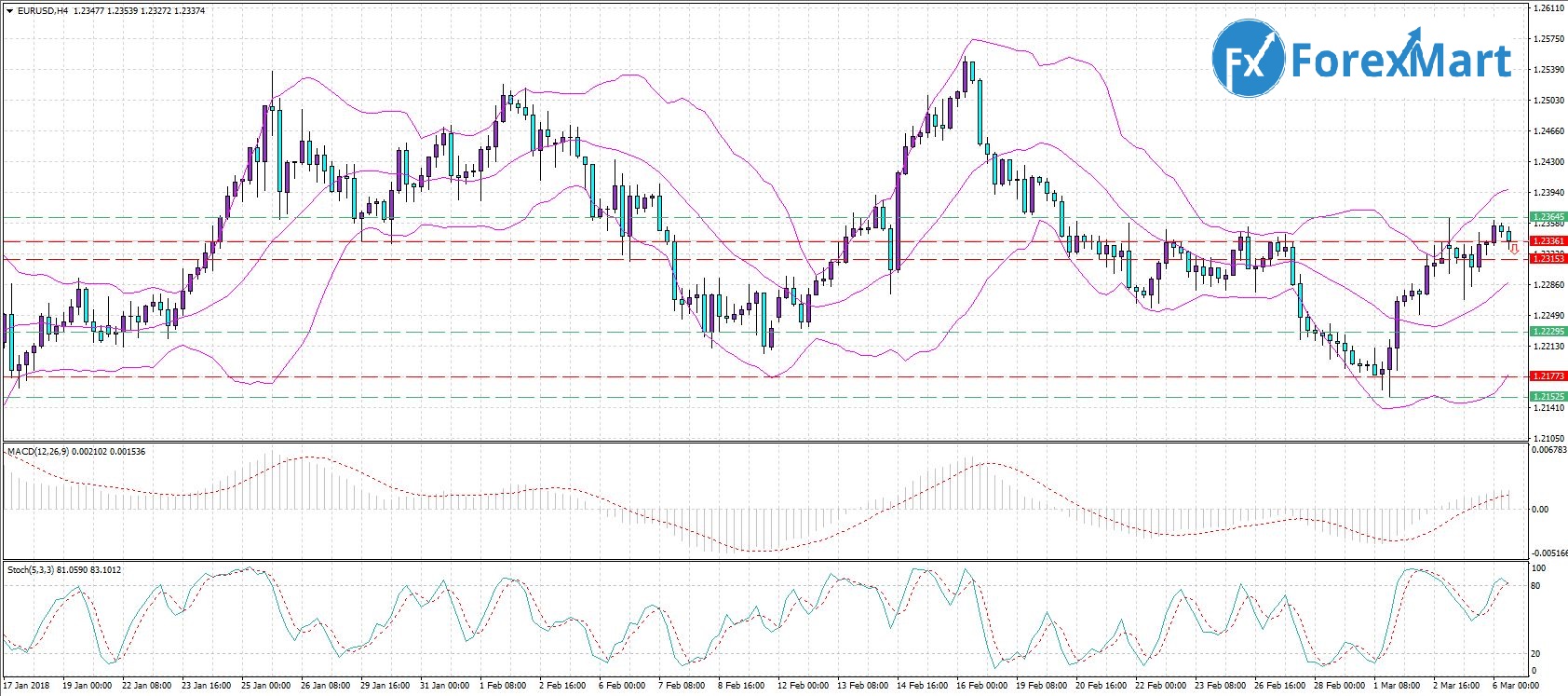Select the red 1.23153 price level tag
1568x696 pixels.
(x=1549, y=259)
